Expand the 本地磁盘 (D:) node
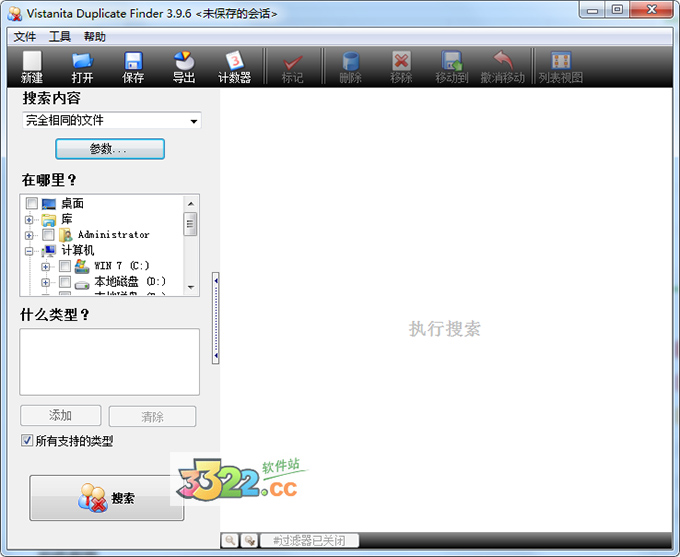Screen dimensions: 680x557 pos(46,282)
